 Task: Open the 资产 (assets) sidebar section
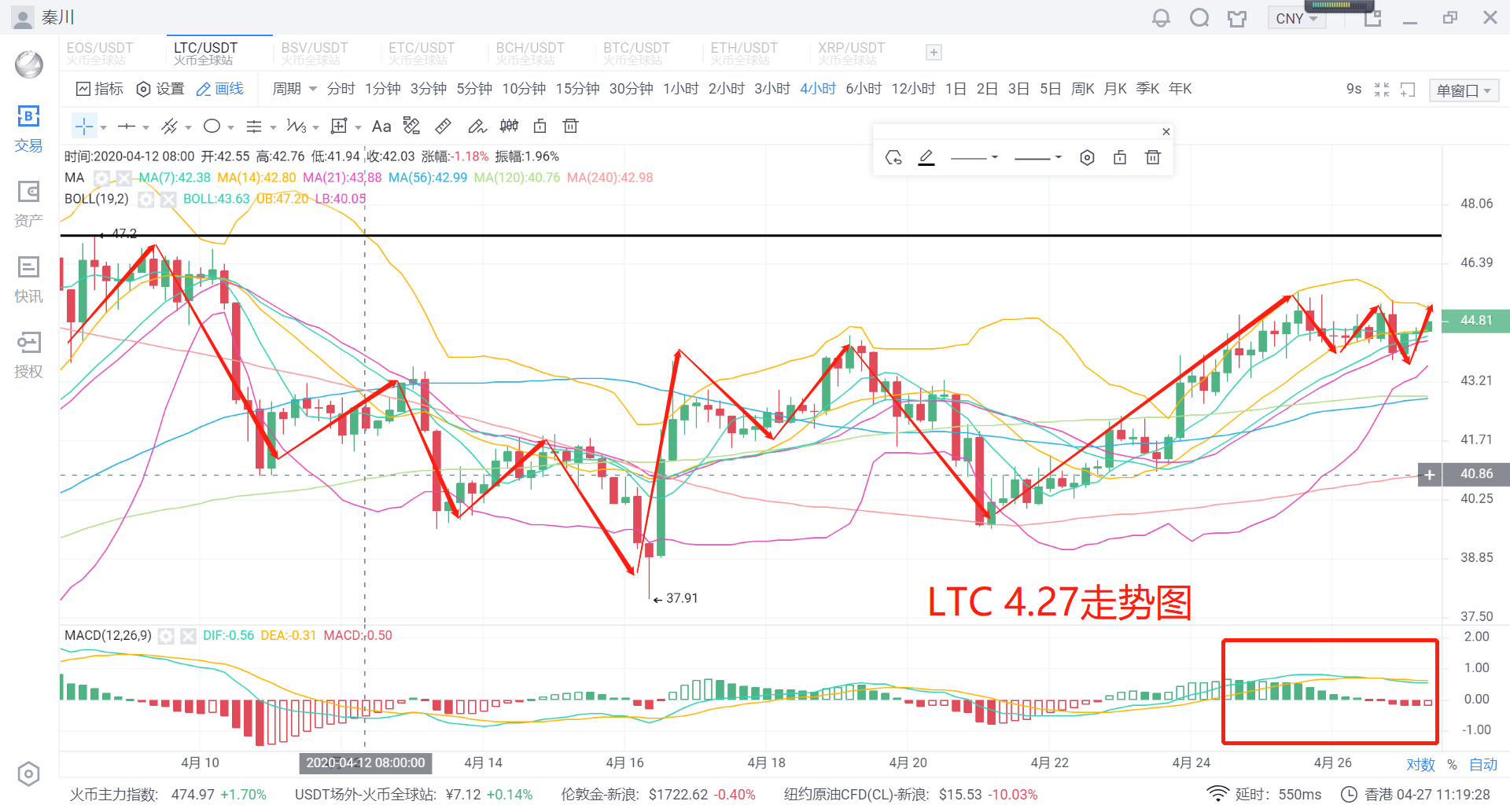tap(28, 204)
